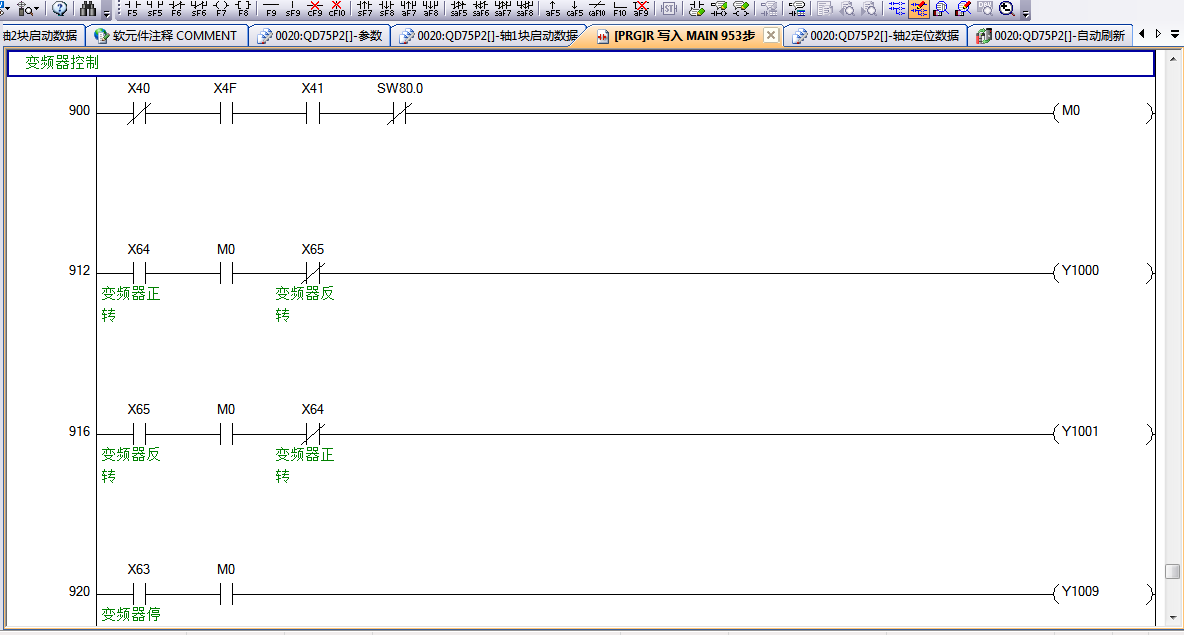
Task: Expand the toolbar options arrow after binoculars
Action: point(107,10)
